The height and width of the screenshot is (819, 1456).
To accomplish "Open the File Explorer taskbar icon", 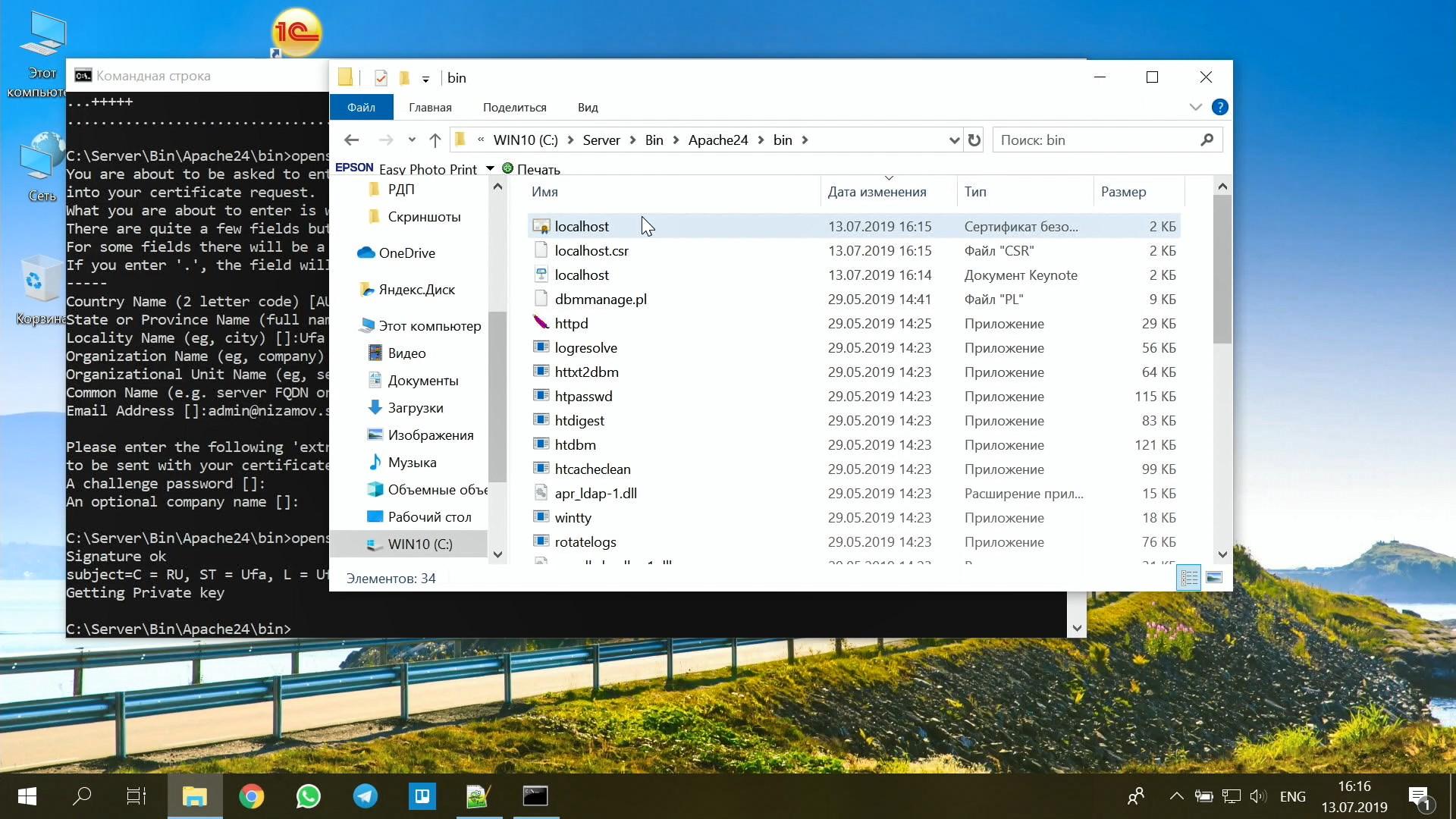I will [x=195, y=796].
